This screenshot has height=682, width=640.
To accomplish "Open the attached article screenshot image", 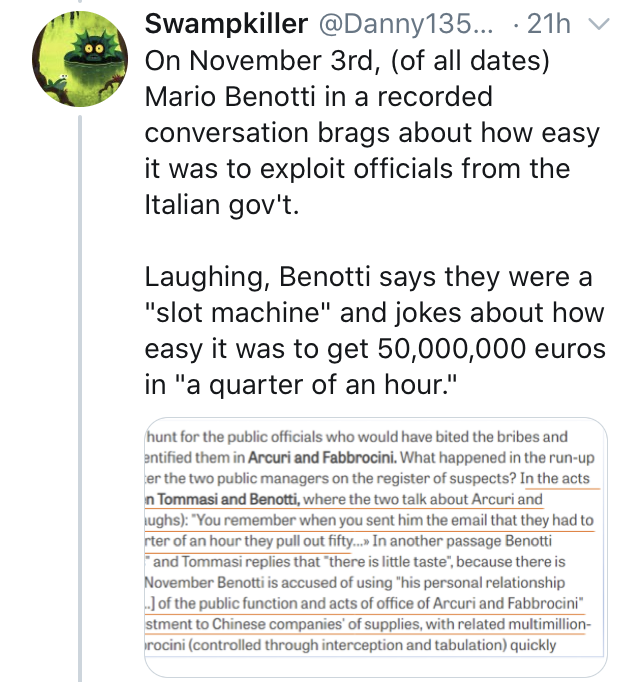I will (x=376, y=547).
